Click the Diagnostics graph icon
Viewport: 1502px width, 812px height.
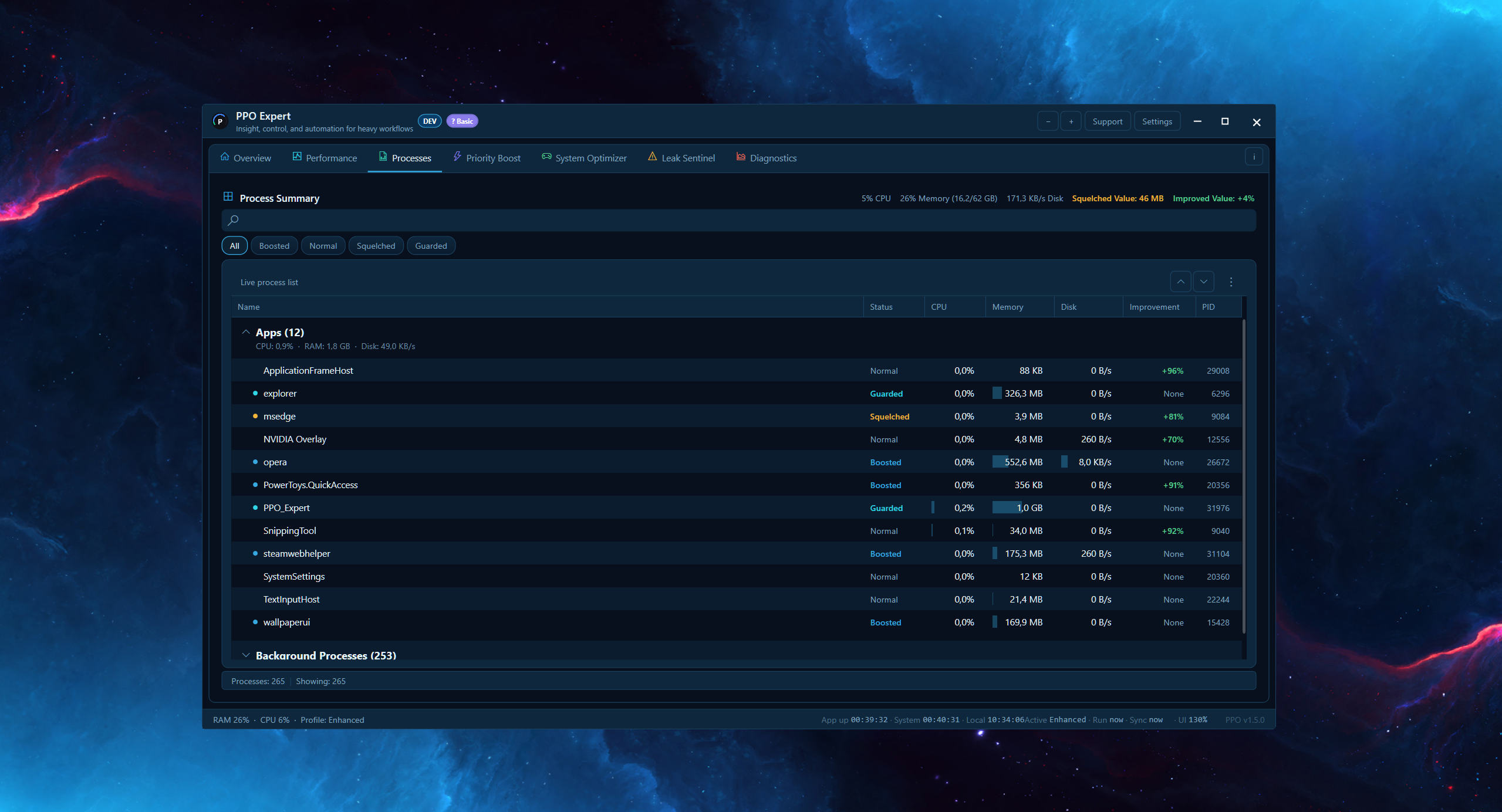click(741, 157)
